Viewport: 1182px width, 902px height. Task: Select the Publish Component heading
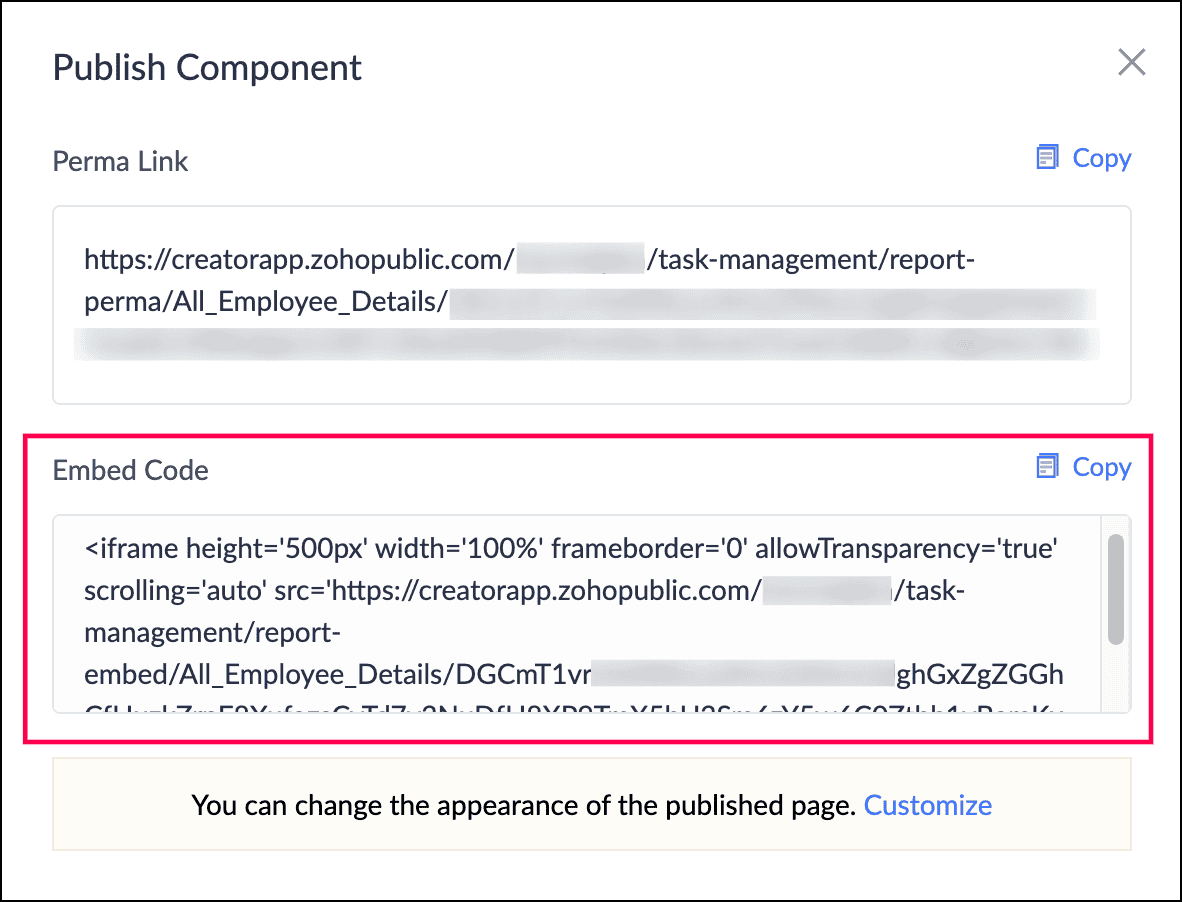tap(207, 68)
